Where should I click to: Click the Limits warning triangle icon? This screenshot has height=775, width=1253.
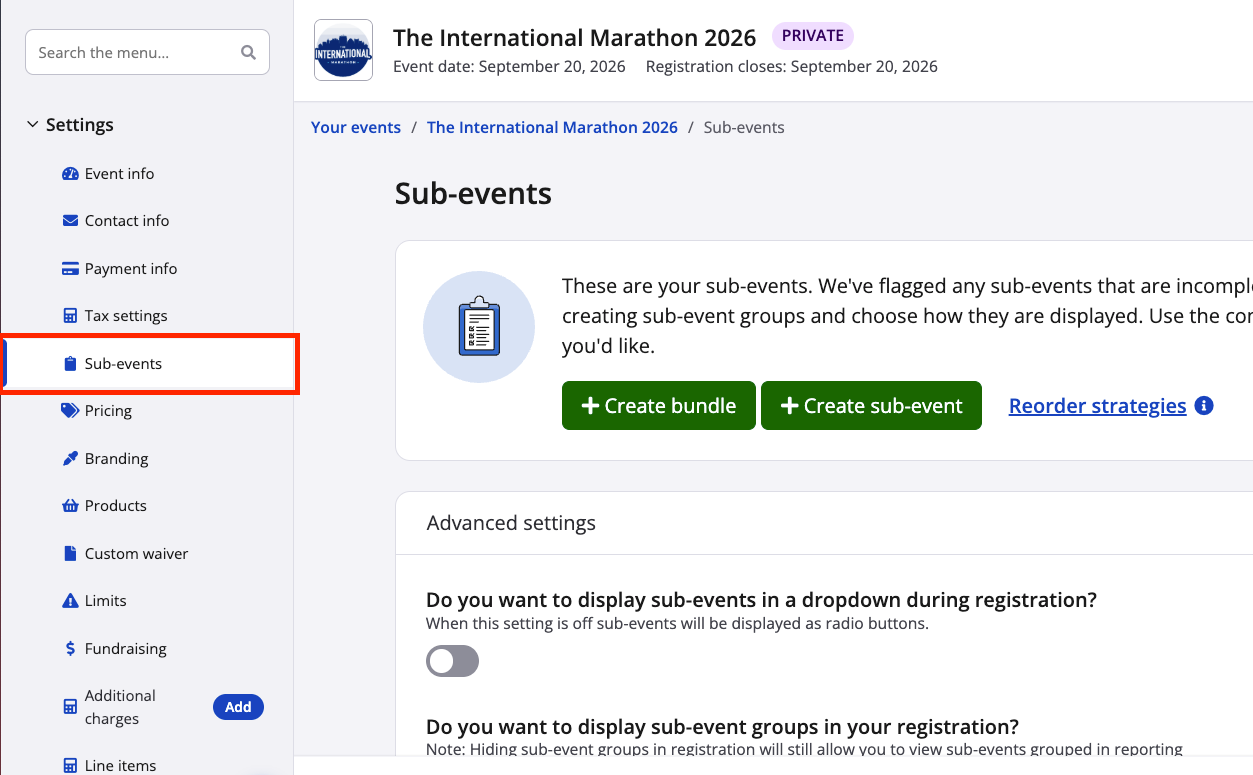(70, 601)
